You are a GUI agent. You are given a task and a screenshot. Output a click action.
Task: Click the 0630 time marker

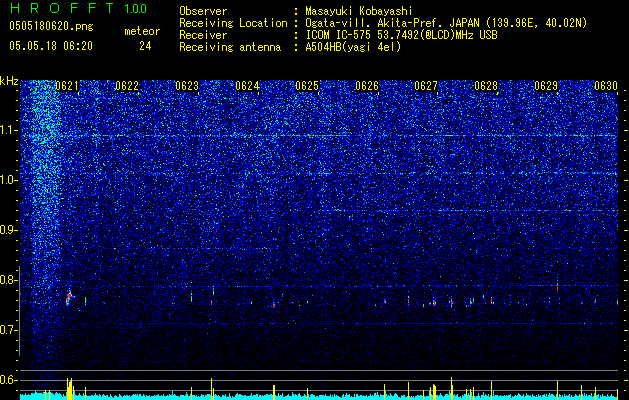coord(606,86)
